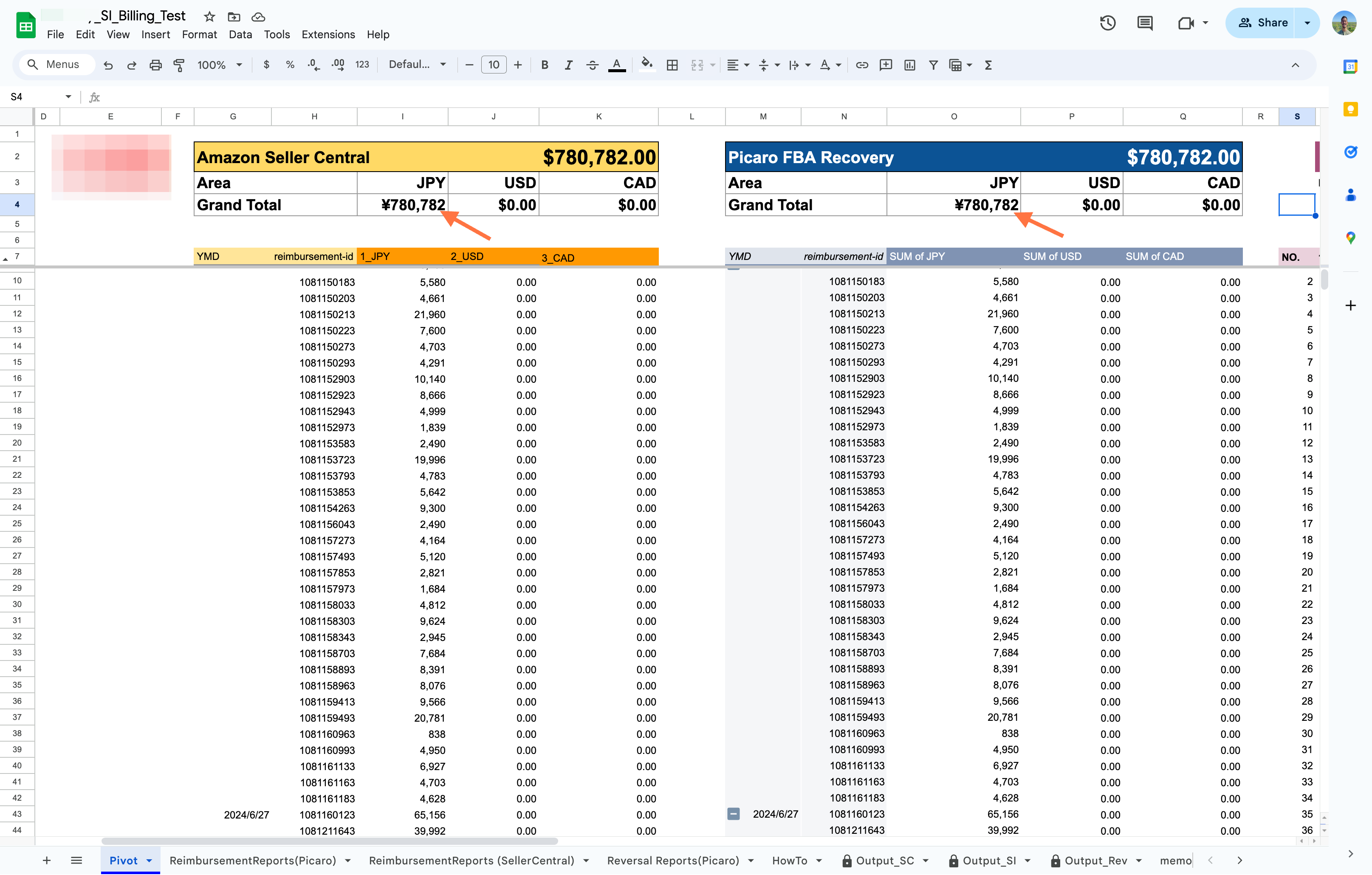
Task: Collapse the 2024/6/27 pivot group
Action: pos(734,814)
